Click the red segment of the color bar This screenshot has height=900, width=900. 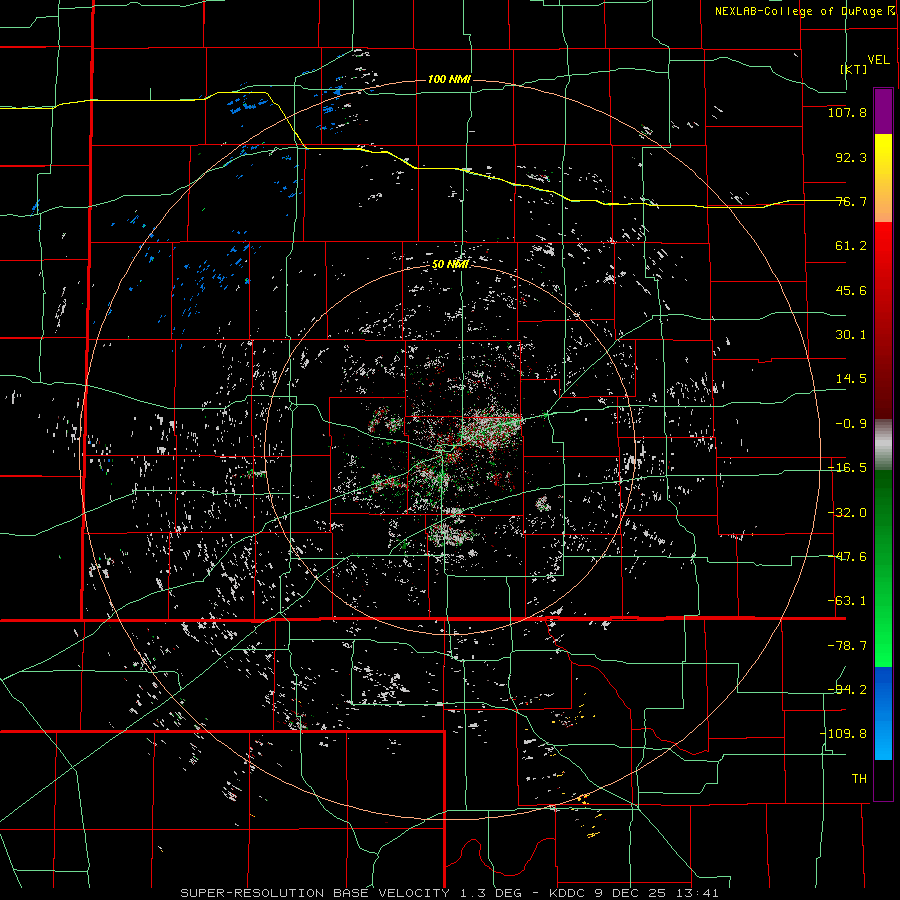pyautogui.click(x=883, y=320)
